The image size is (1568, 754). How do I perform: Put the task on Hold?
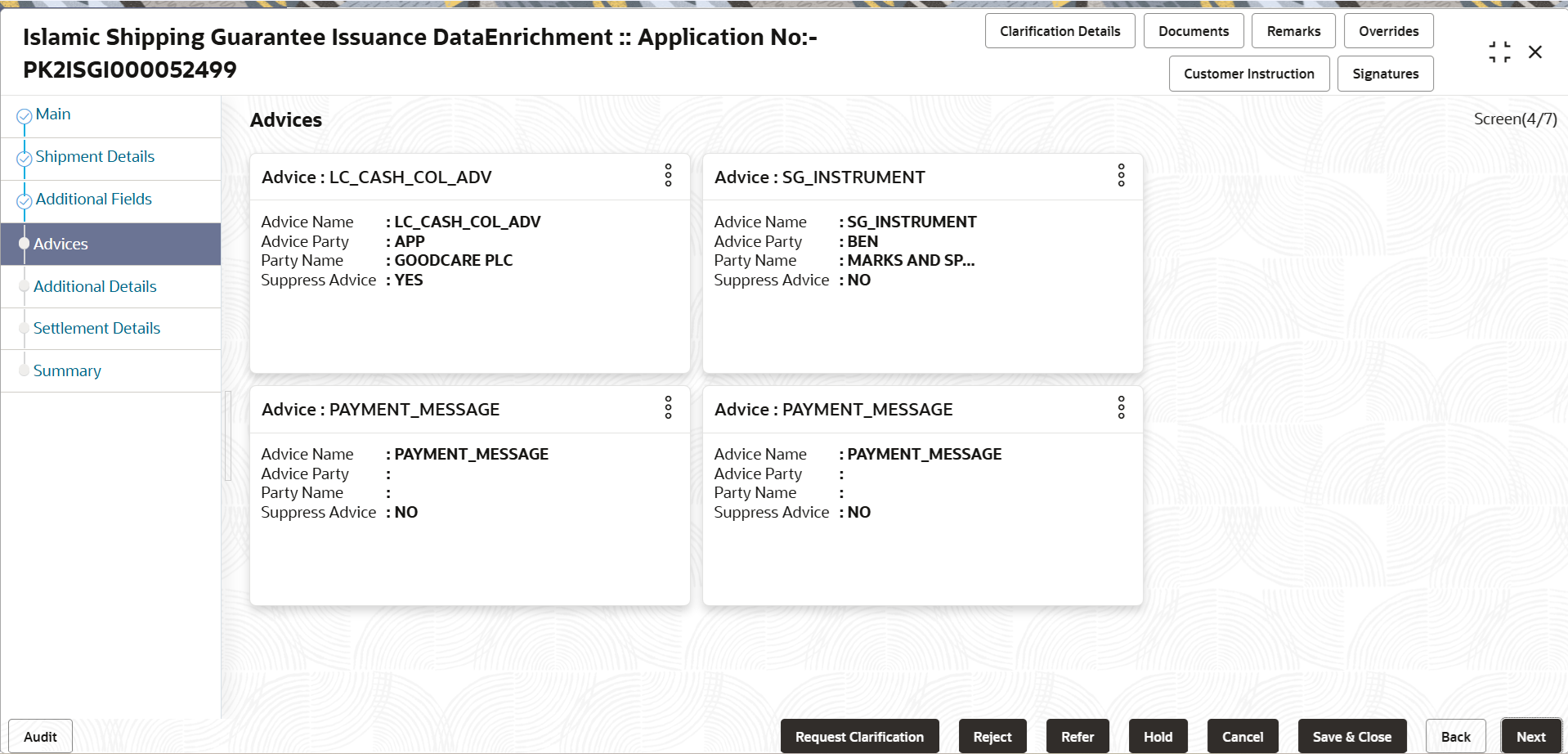(1158, 737)
